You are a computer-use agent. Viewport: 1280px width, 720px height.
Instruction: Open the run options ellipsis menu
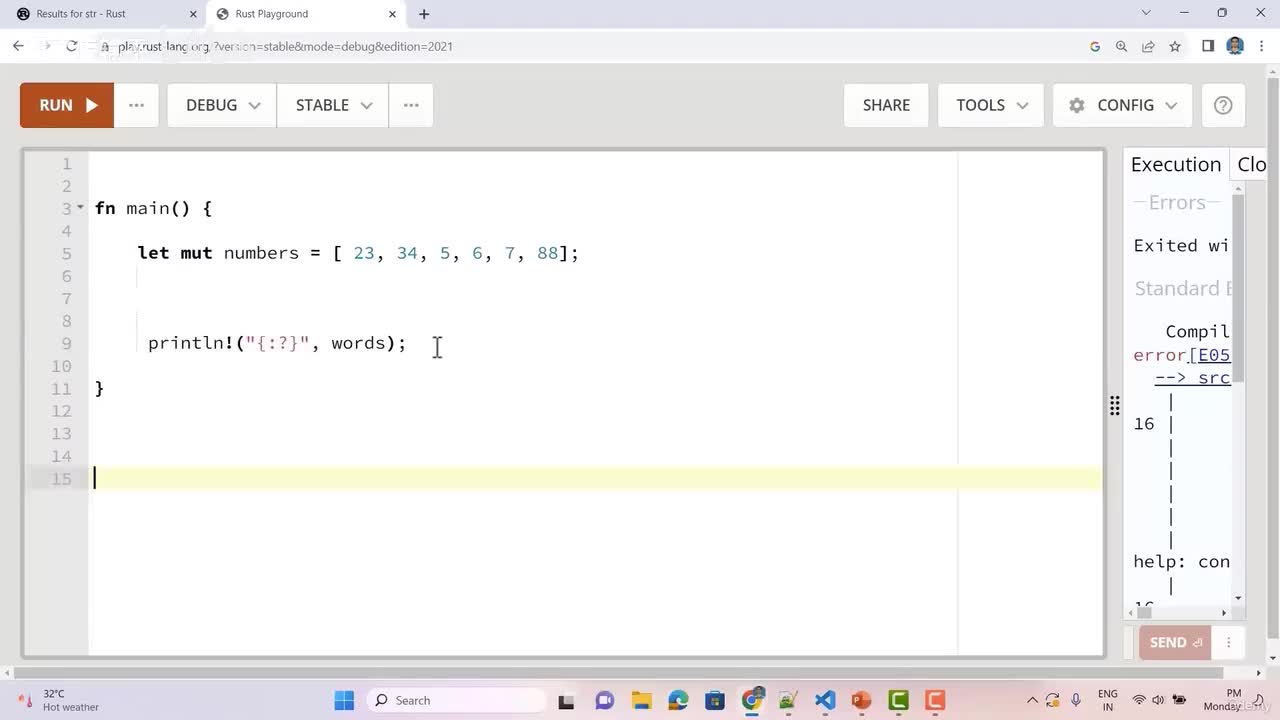[x=137, y=105]
